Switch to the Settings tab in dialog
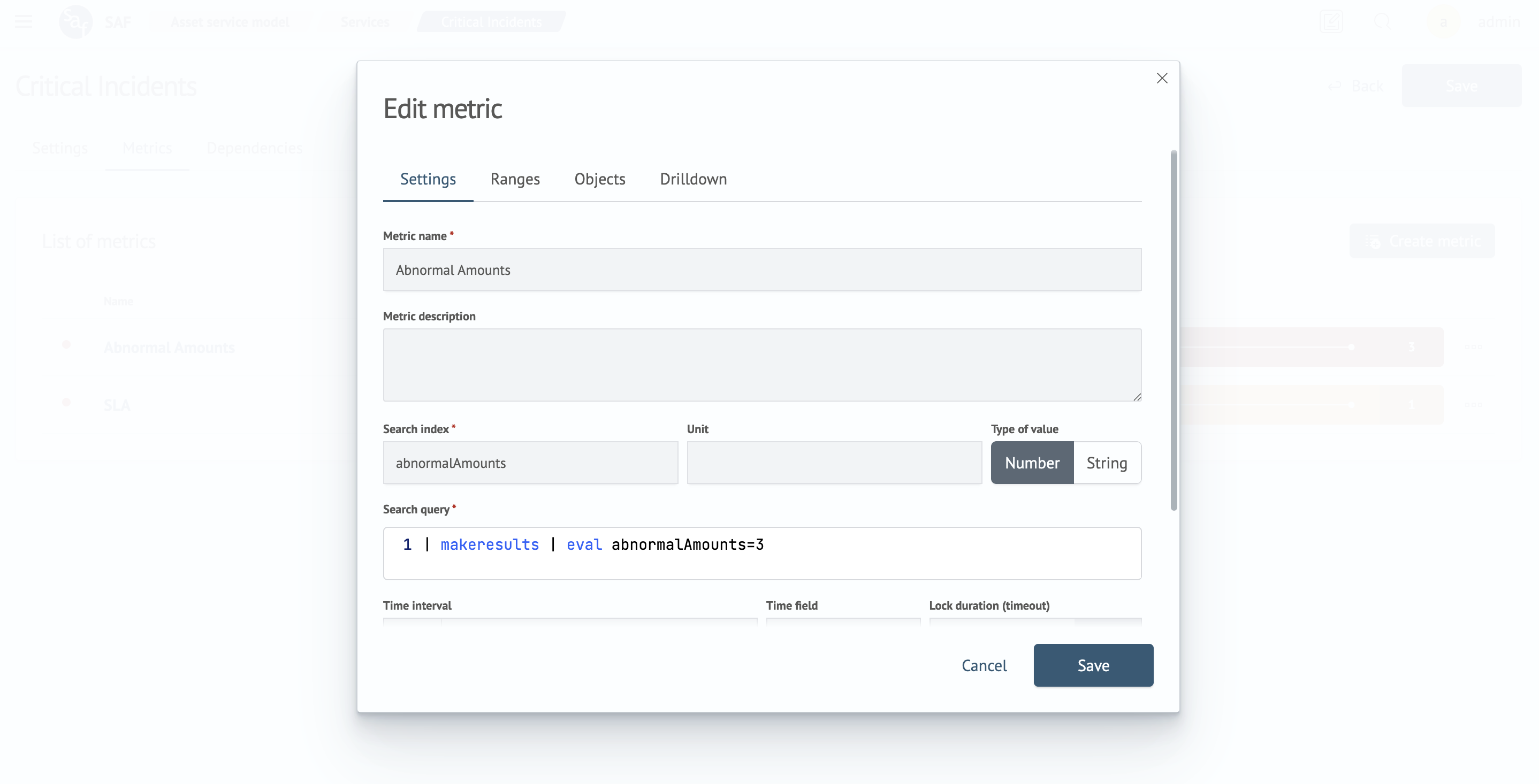The width and height of the screenshot is (1539, 784). 428,179
